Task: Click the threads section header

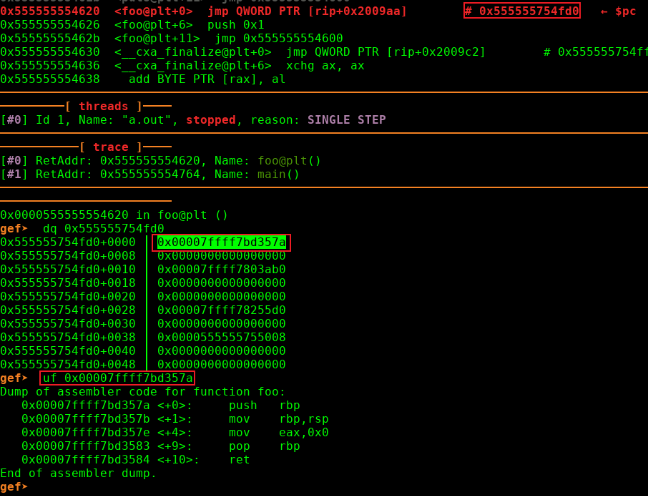Action: 103,106
